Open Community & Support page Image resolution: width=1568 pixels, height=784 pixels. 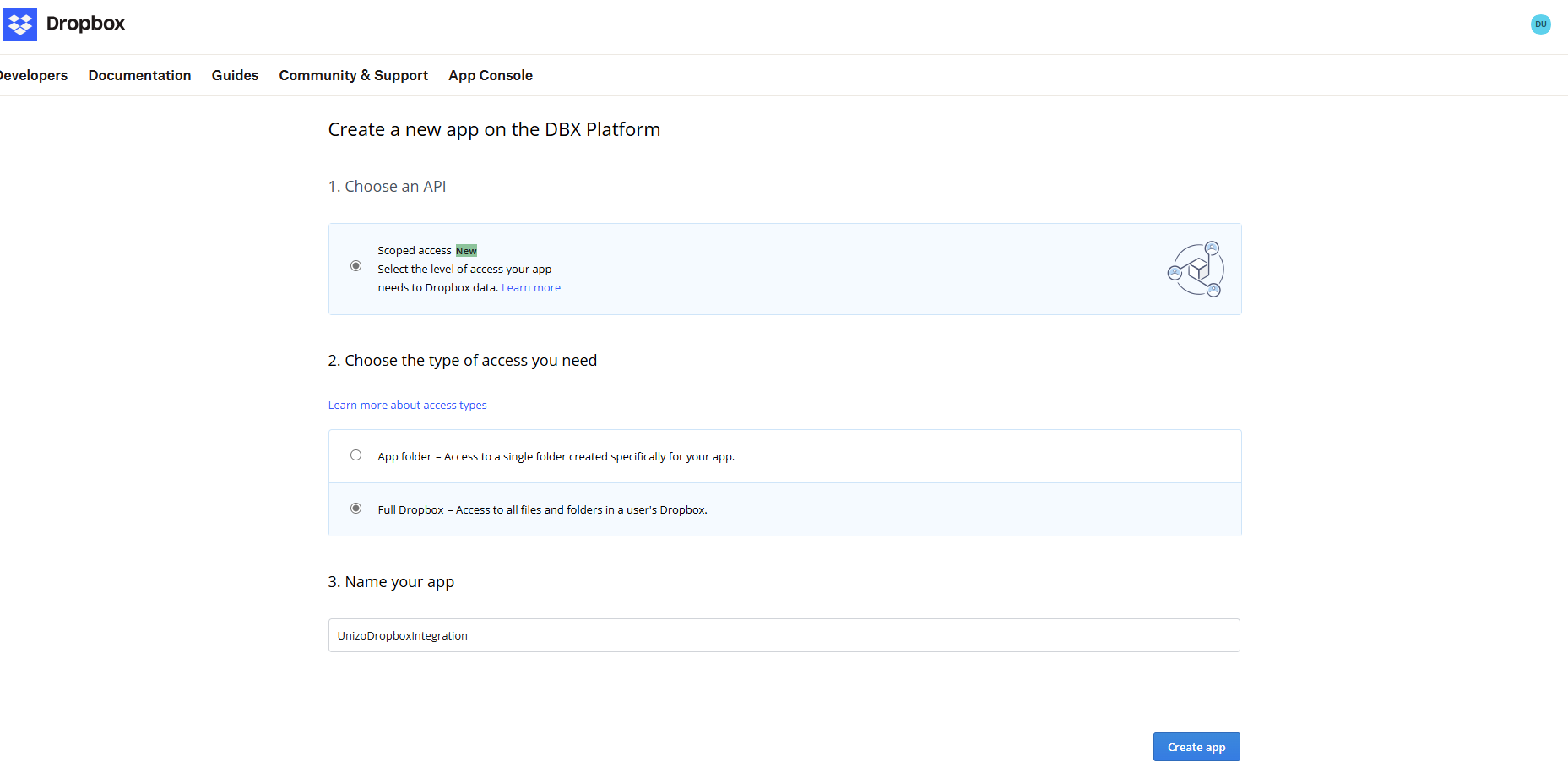click(x=353, y=75)
